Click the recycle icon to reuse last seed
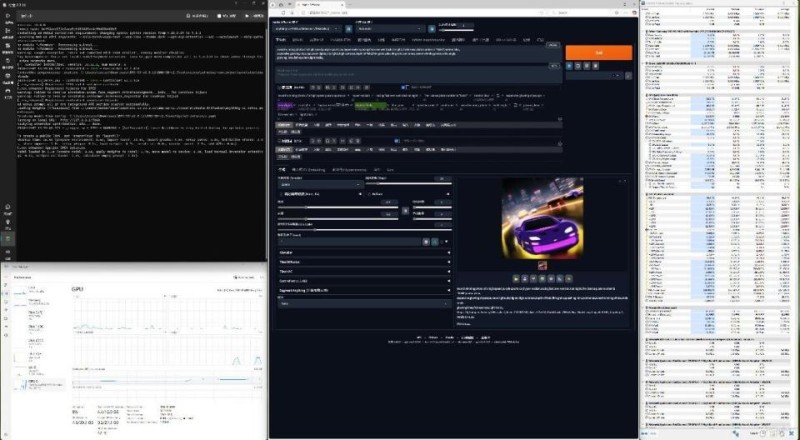This screenshot has width=800, height=440. pos(436,241)
